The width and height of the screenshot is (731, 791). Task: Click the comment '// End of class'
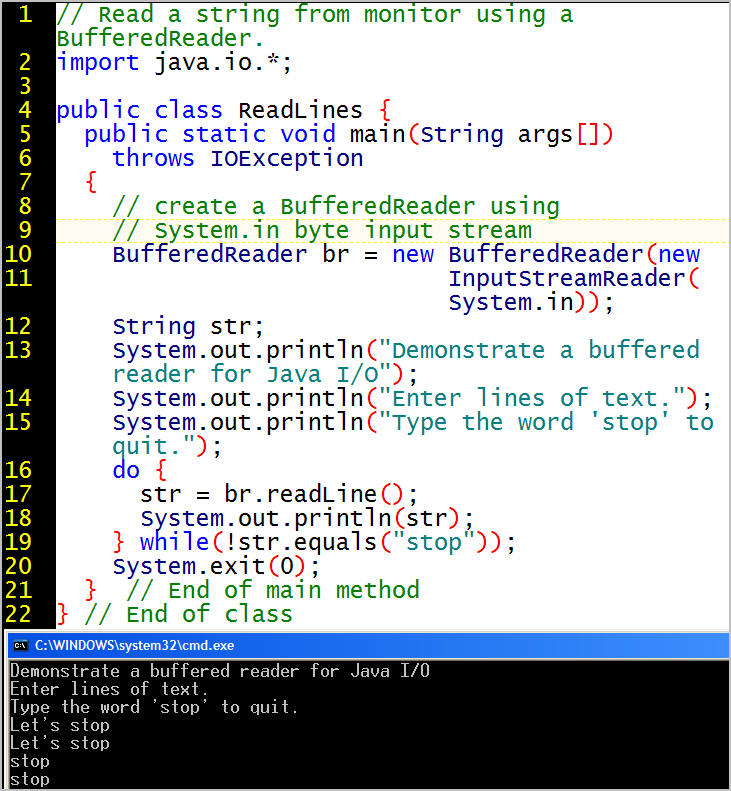(189, 614)
